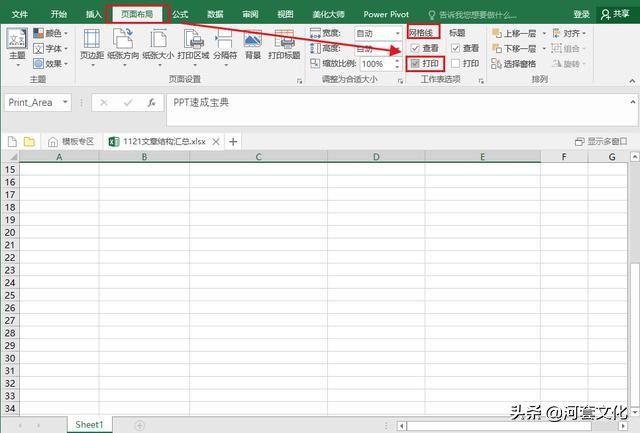
Task: Switch to the 视图 tab
Action: (285, 14)
